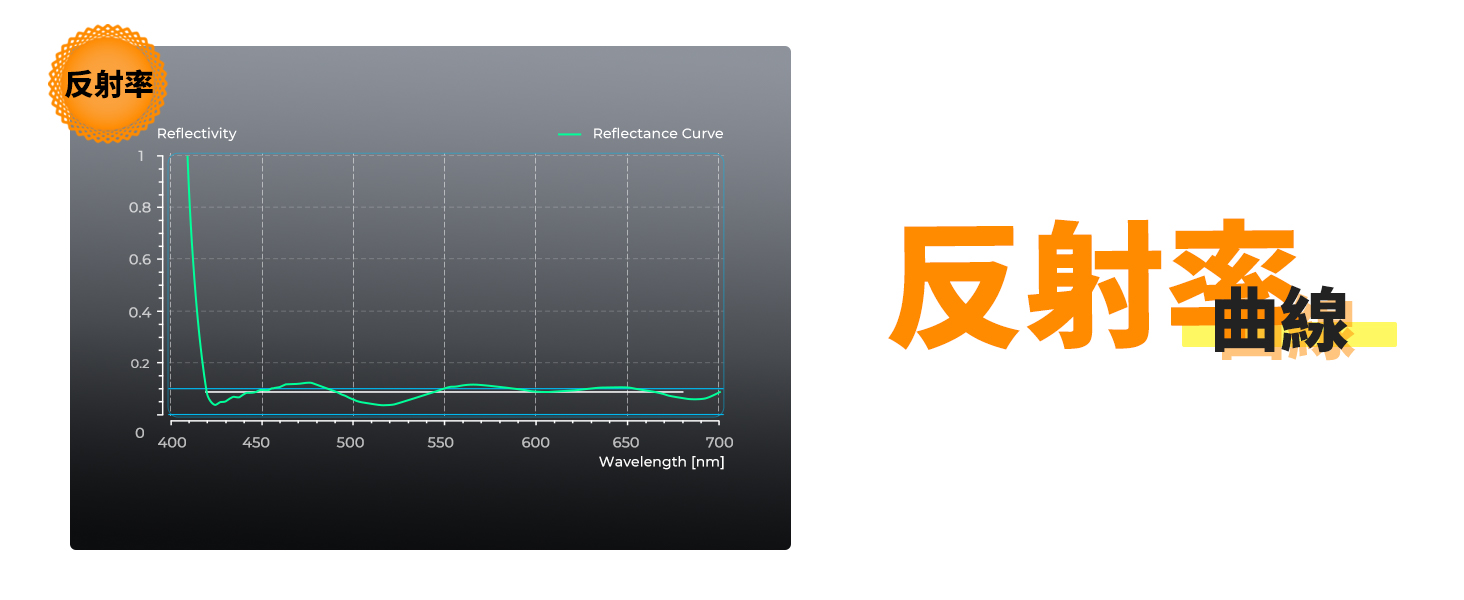Viewport: 1464px width, 600px height.
Task: Click the yellow highlight bar behind 曲線
Action: (1378, 335)
